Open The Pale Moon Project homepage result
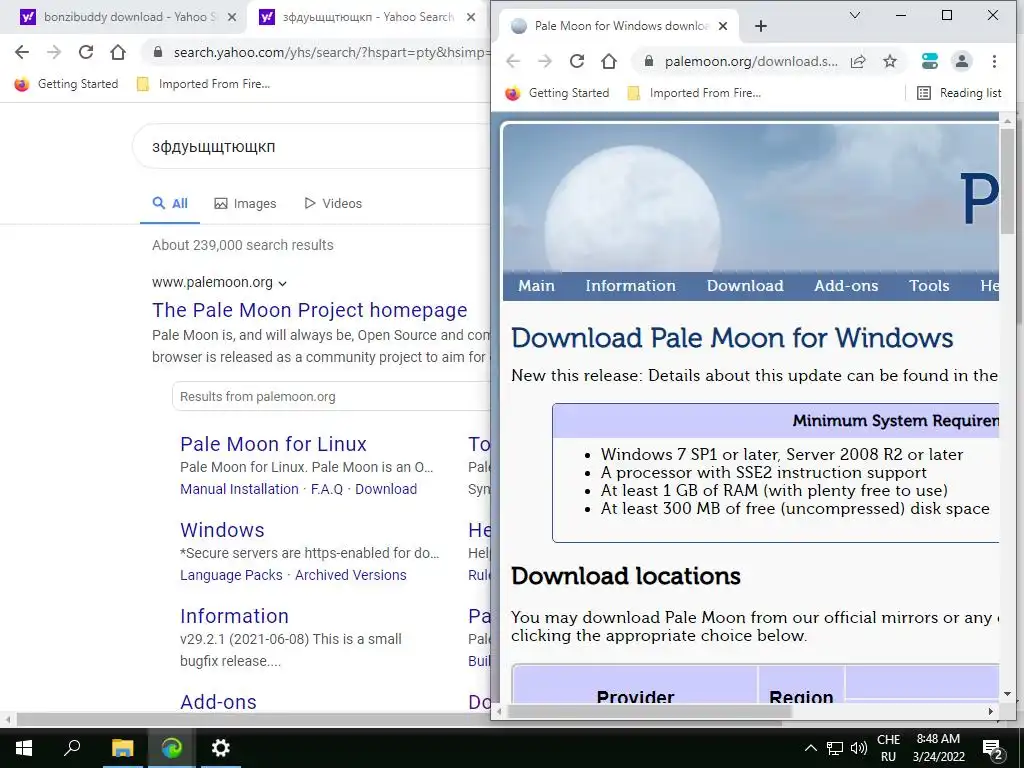 point(310,310)
